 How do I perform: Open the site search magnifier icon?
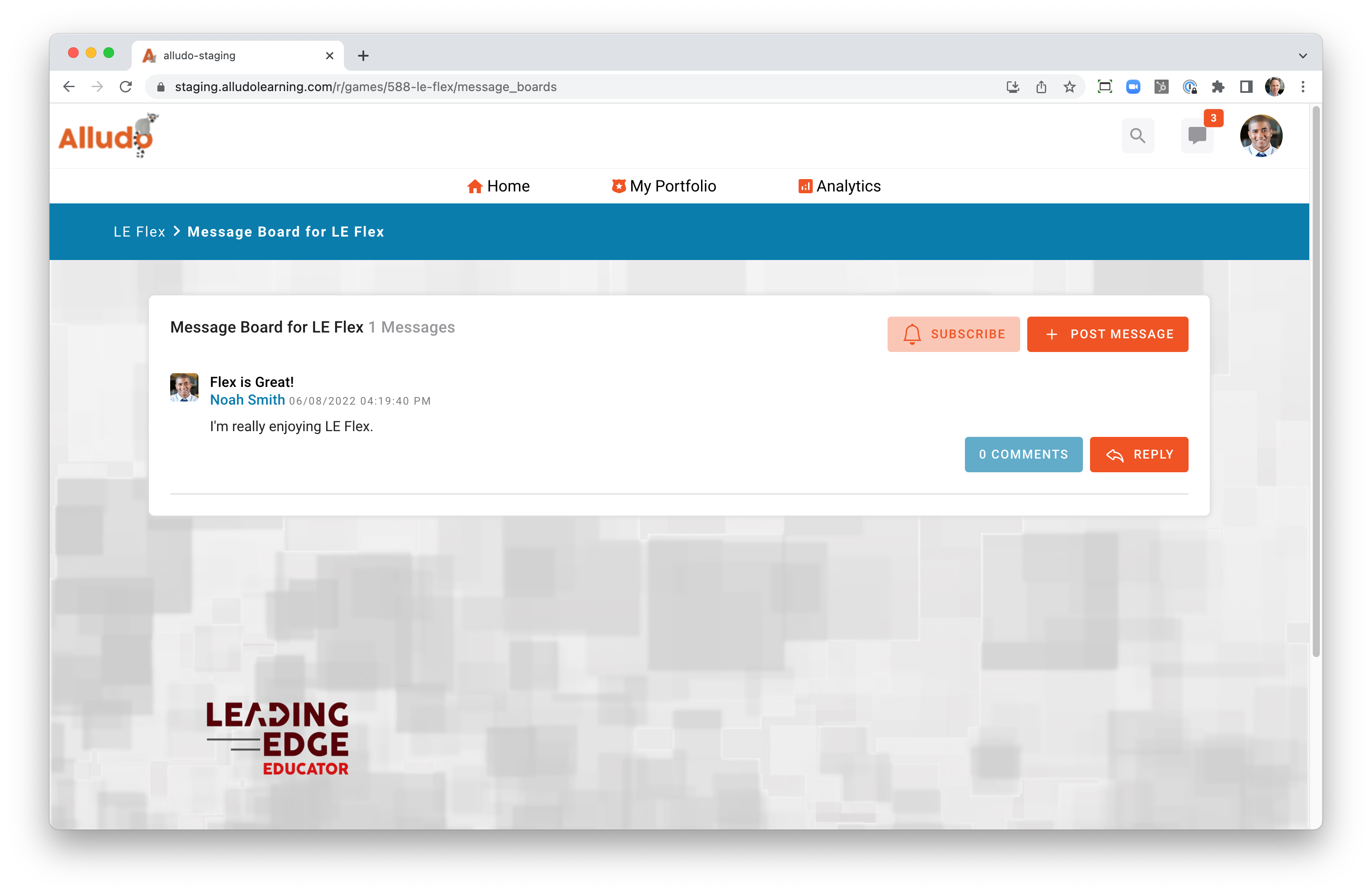[x=1137, y=135]
